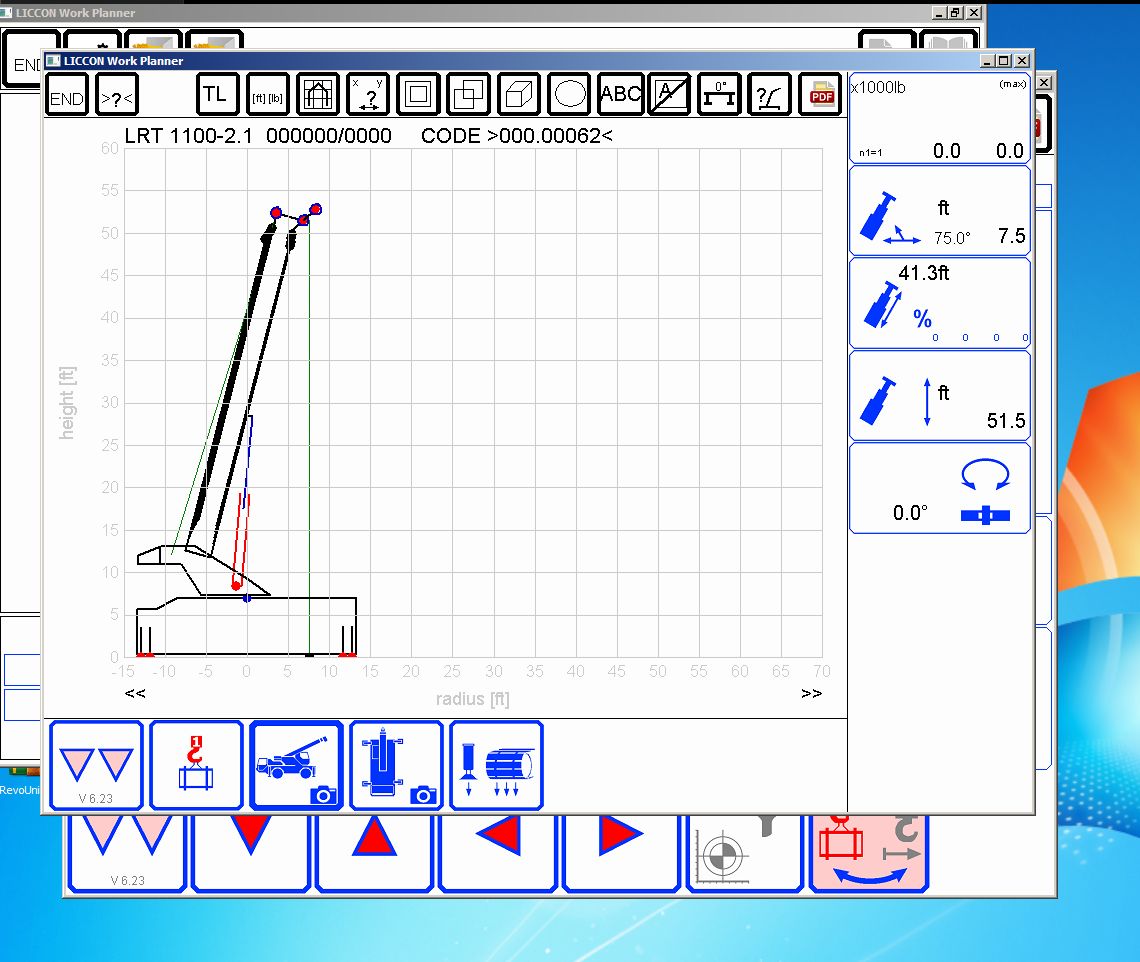Screen dimensions: 1140x962
Task: Select the ABC text tool
Action: pos(620,95)
